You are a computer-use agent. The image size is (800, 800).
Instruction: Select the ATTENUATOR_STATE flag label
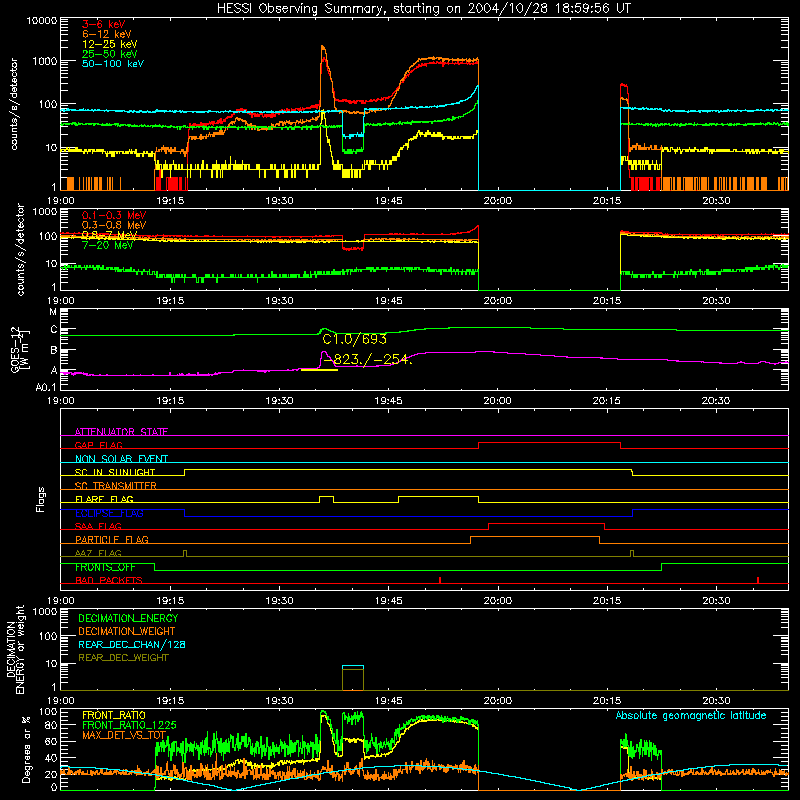click(121, 432)
